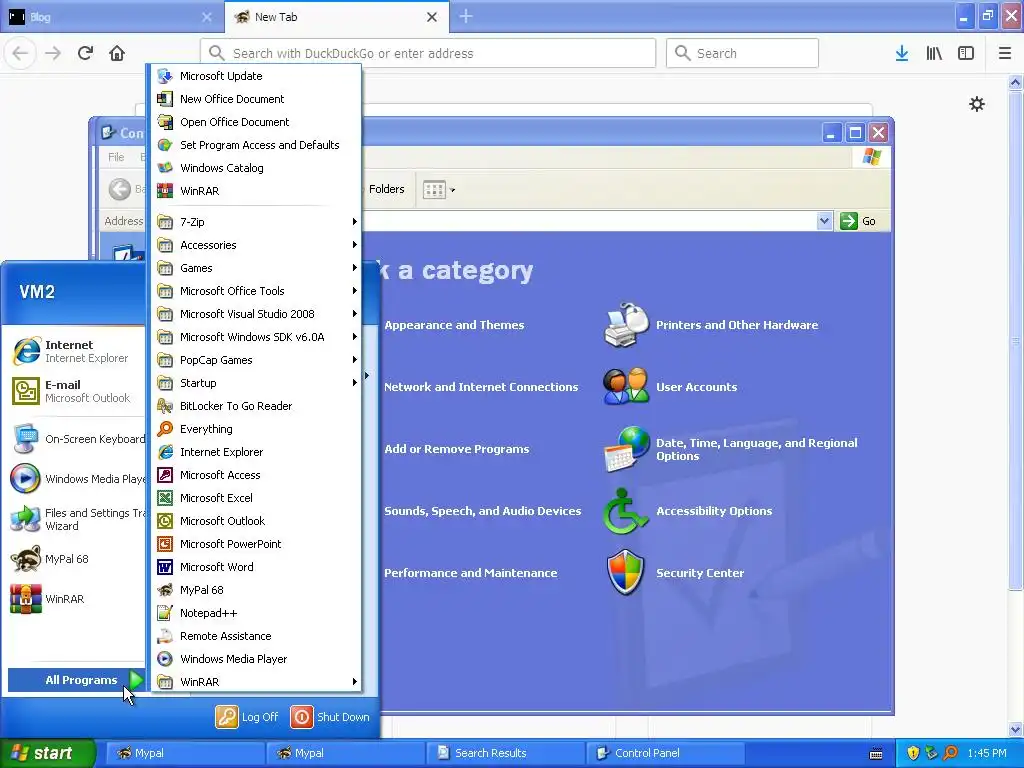This screenshot has height=768, width=1024.
Task: Click security shield tray icon
Action: [x=913, y=753]
